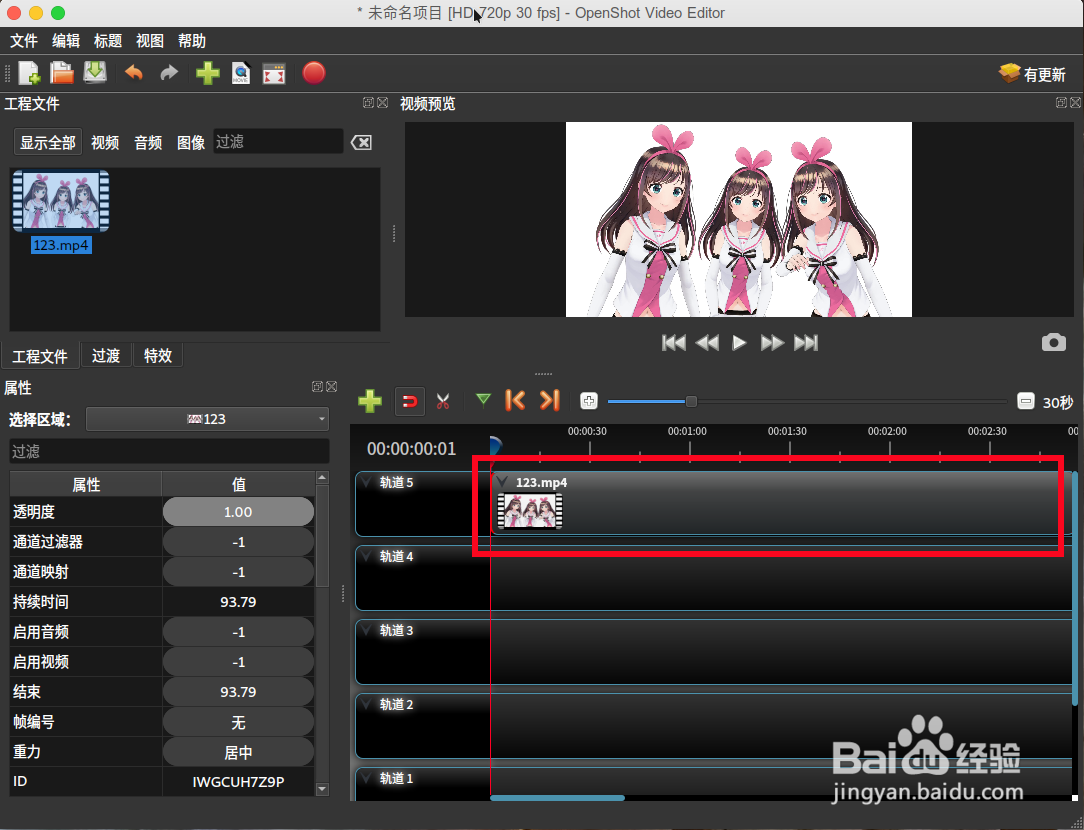Jump to start of the video

coord(673,343)
